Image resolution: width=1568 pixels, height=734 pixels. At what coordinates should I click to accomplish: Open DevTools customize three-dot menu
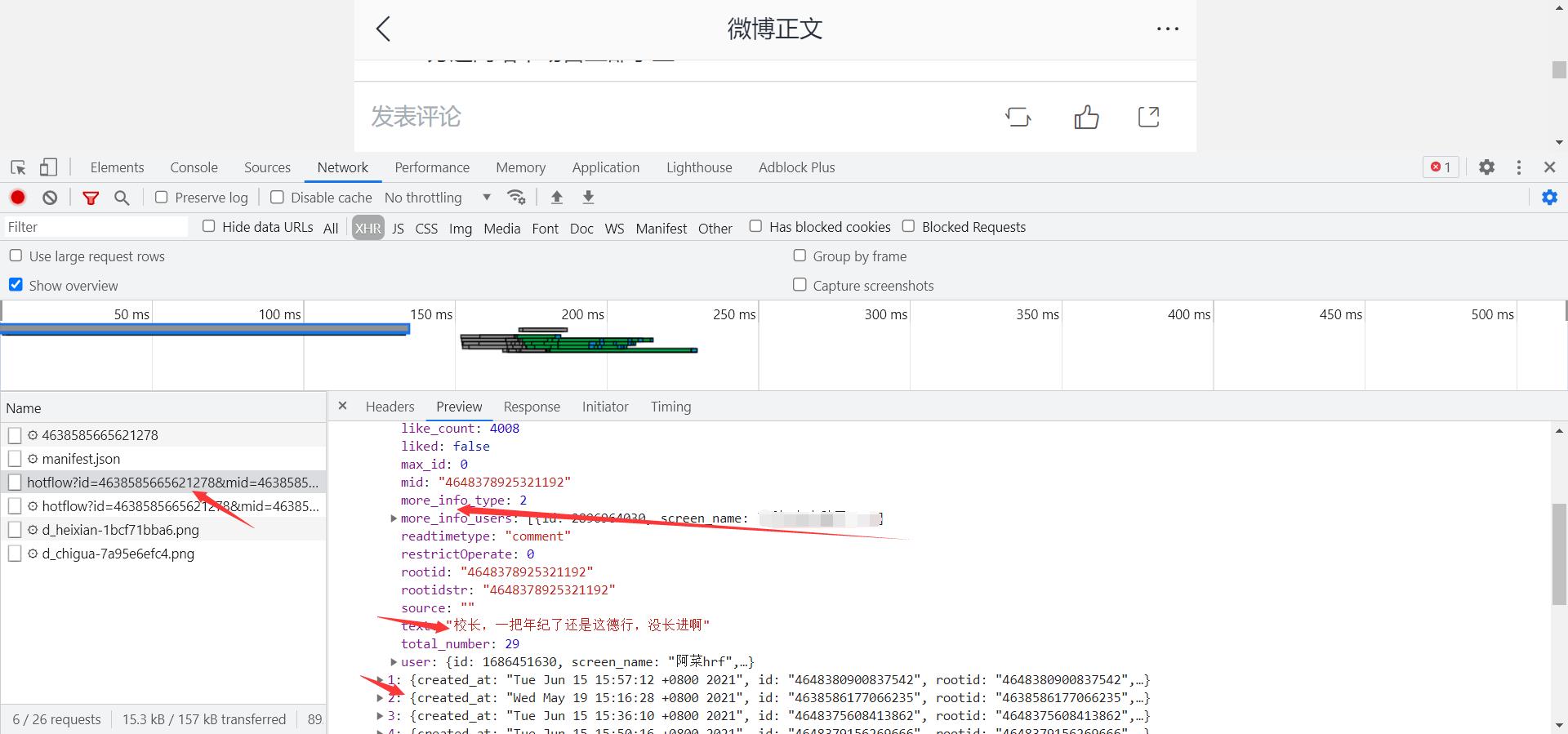tap(1519, 167)
